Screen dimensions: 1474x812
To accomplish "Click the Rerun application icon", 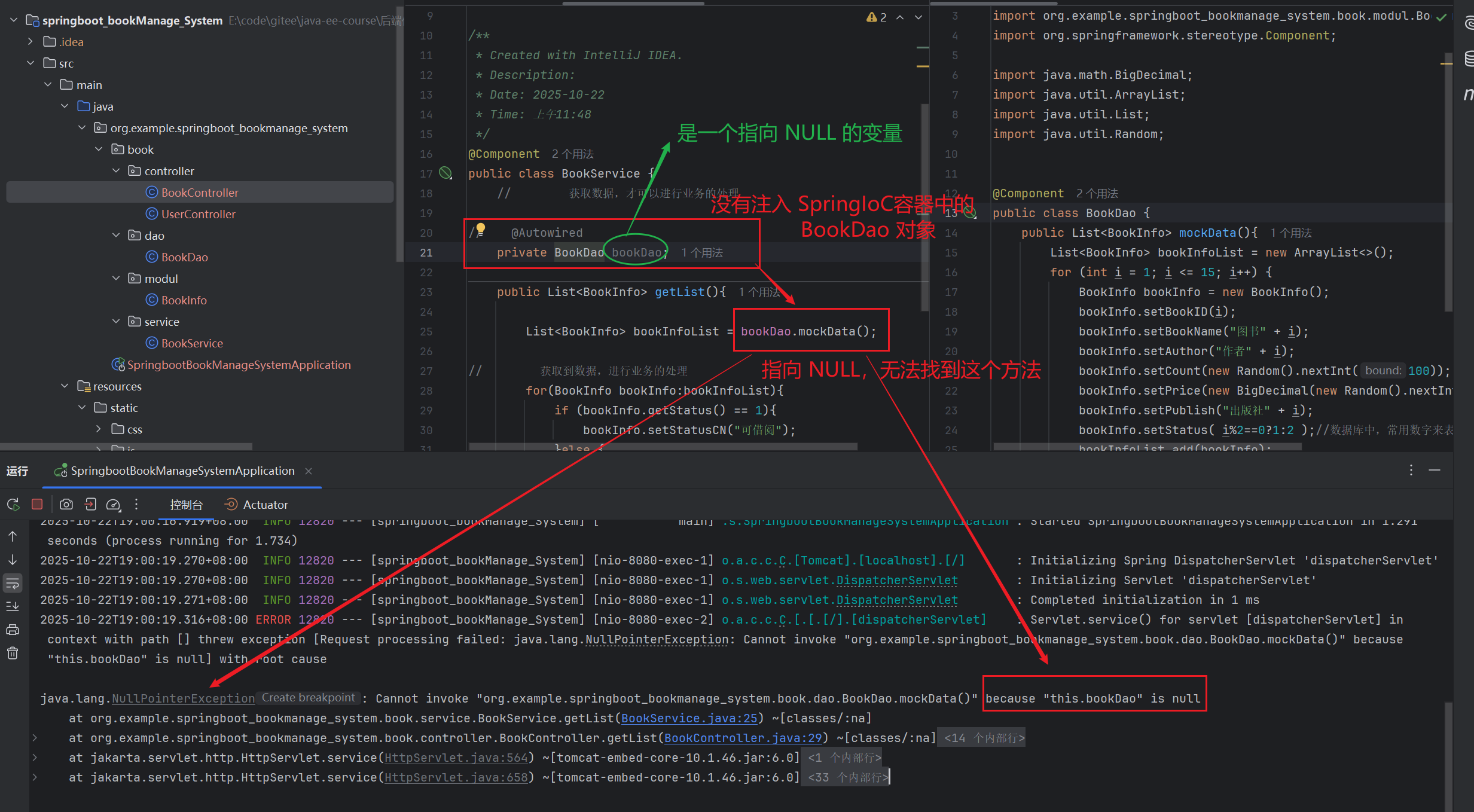I will (13, 505).
